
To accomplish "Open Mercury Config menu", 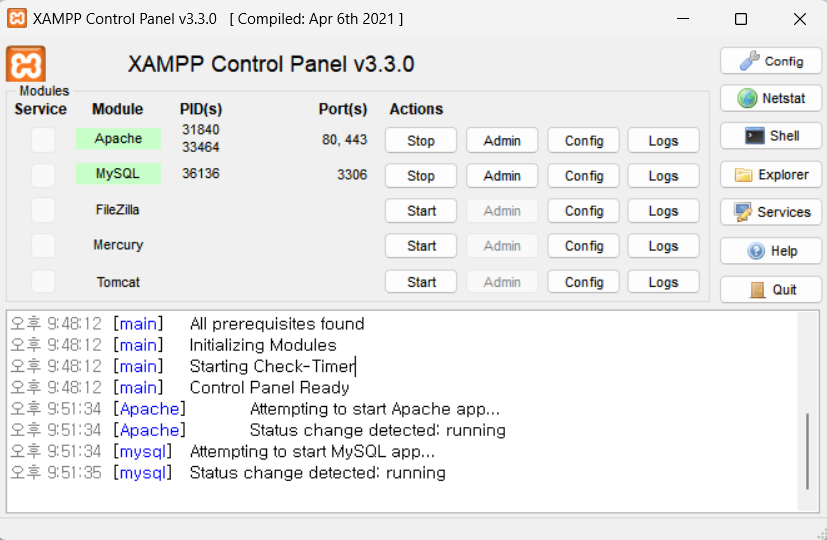I will (x=583, y=246).
